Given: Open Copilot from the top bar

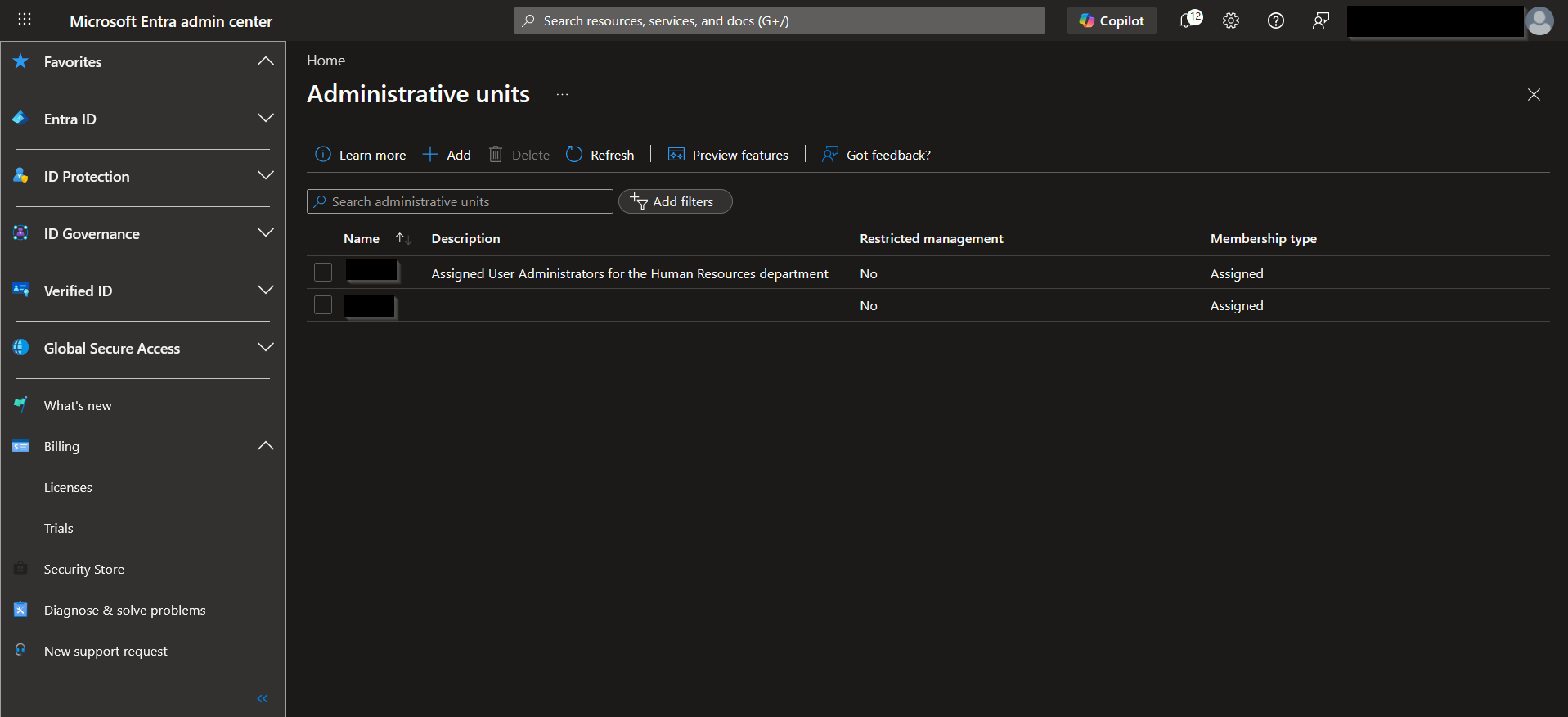Looking at the screenshot, I should (x=1112, y=20).
